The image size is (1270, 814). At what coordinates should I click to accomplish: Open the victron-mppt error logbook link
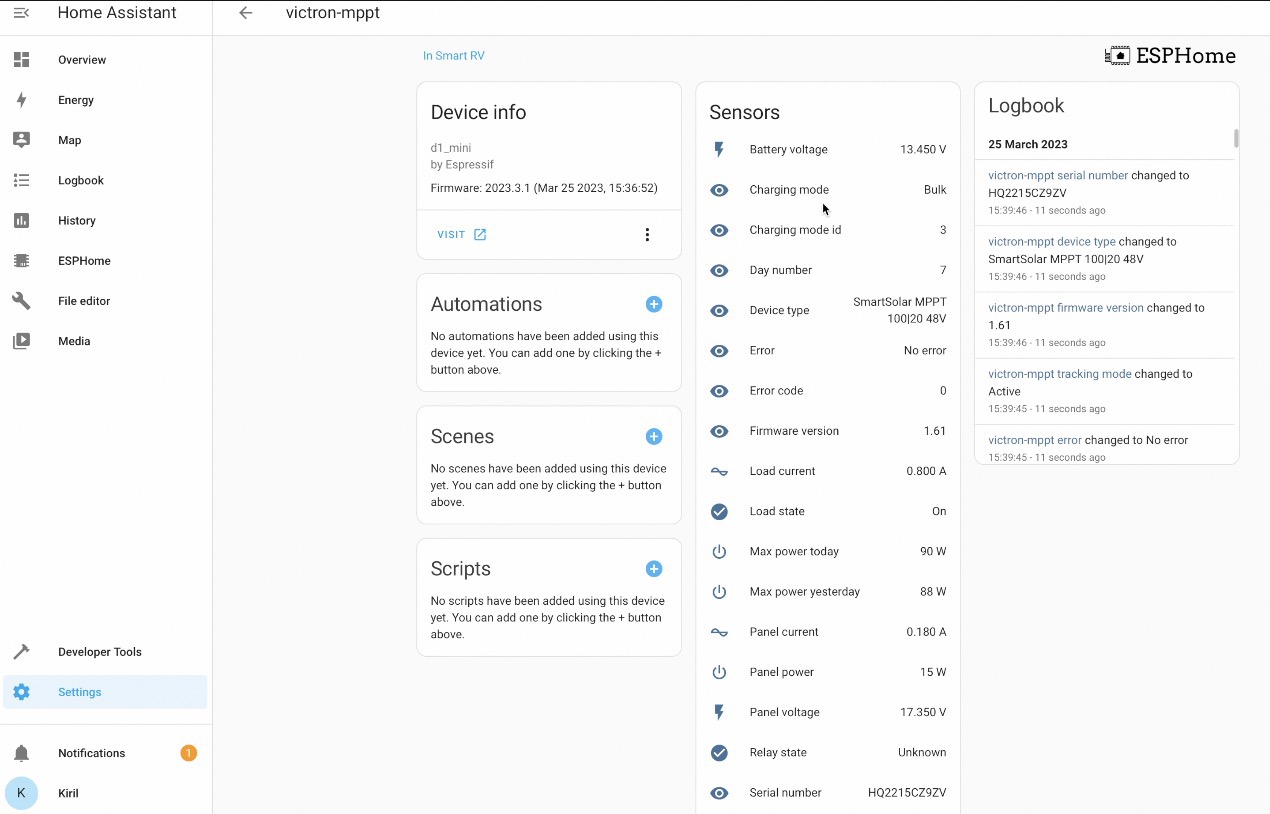(x=1035, y=440)
